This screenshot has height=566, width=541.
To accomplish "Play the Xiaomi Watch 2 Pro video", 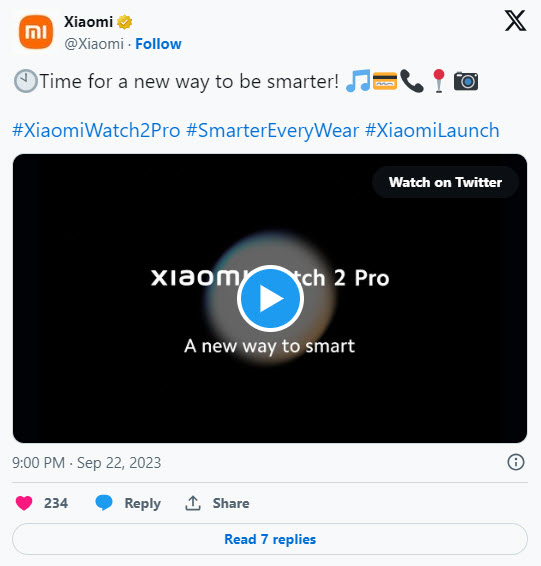I will click(x=270, y=299).
